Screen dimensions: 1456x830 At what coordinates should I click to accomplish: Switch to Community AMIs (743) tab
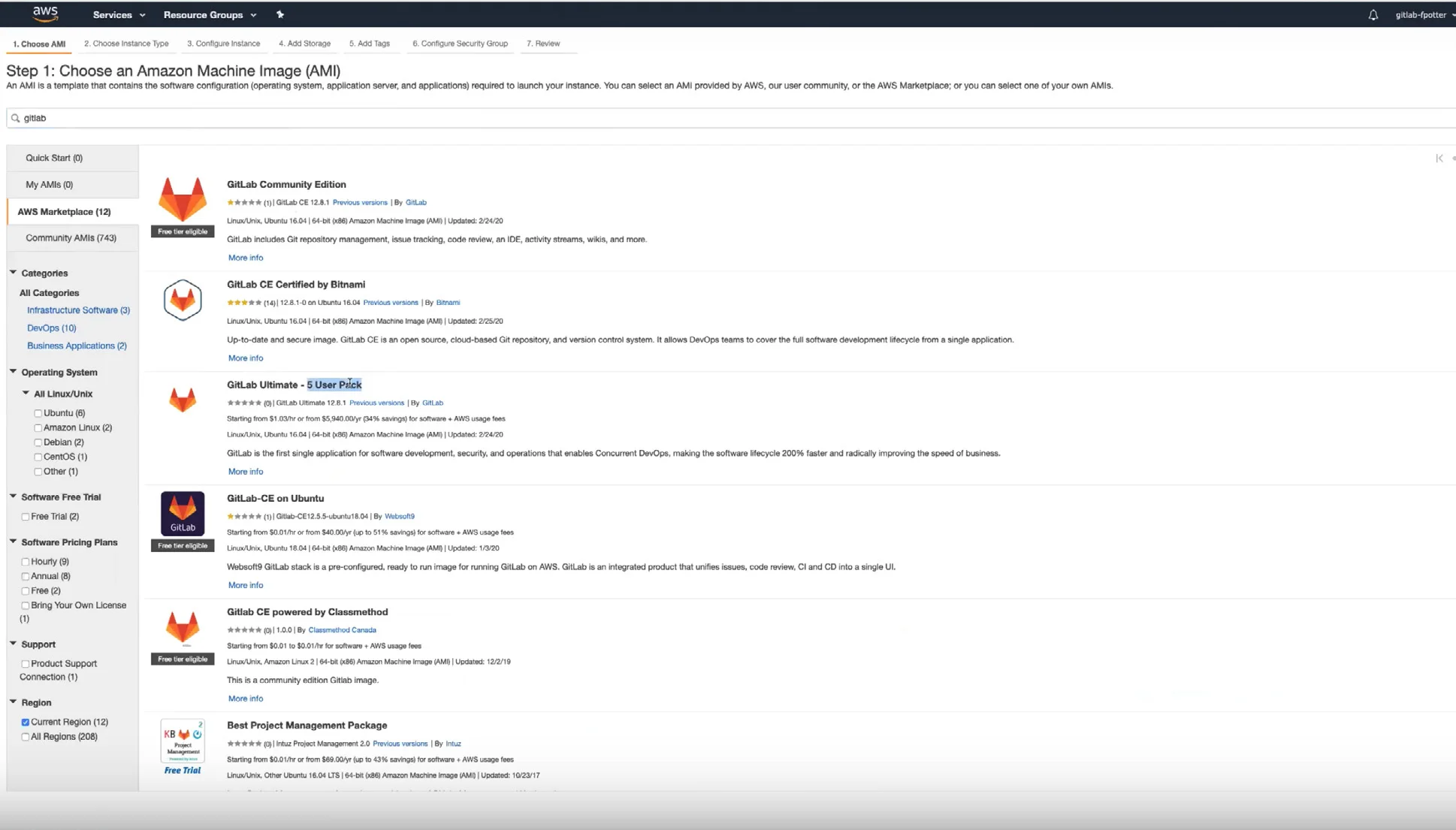pos(71,238)
